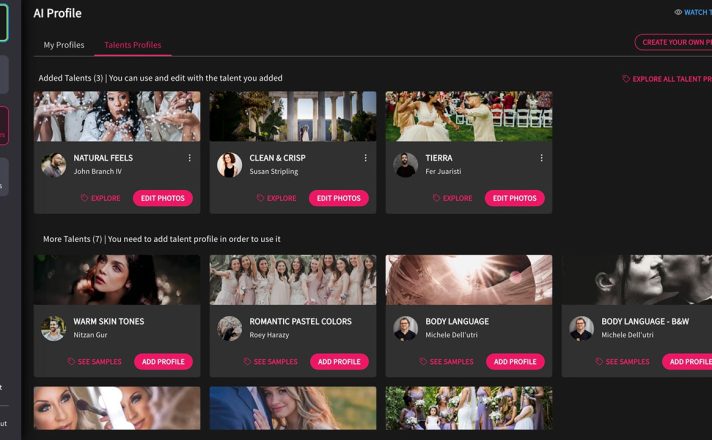Click the teal-outlined sidebar item at top
The height and width of the screenshot is (440, 712).
click(x=4, y=23)
